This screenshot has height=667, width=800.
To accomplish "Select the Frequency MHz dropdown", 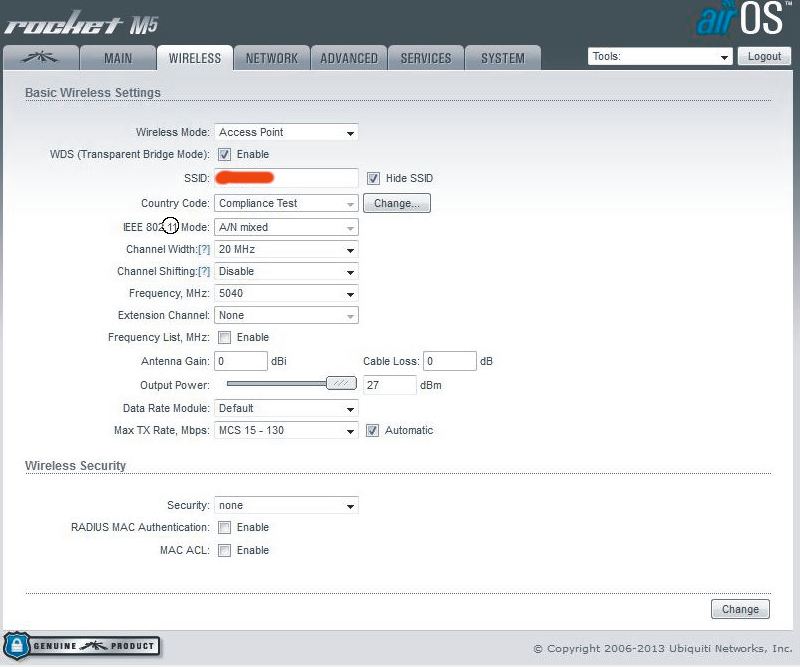I will (286, 293).
